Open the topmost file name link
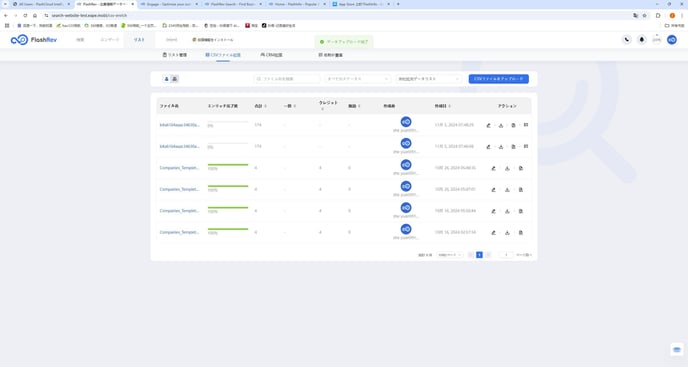The image size is (688, 367). click(x=179, y=125)
